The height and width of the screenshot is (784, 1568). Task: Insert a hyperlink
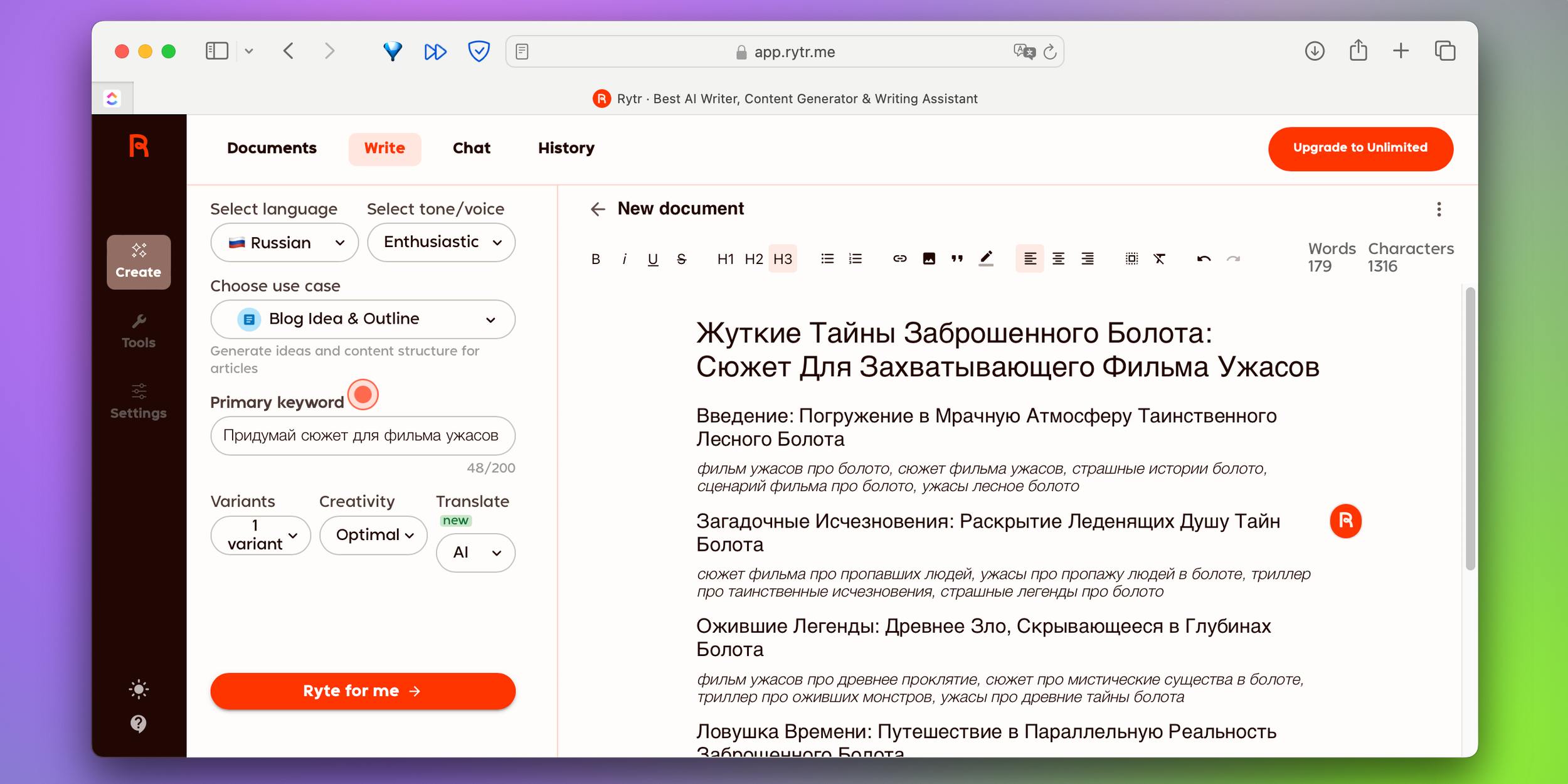(900, 259)
